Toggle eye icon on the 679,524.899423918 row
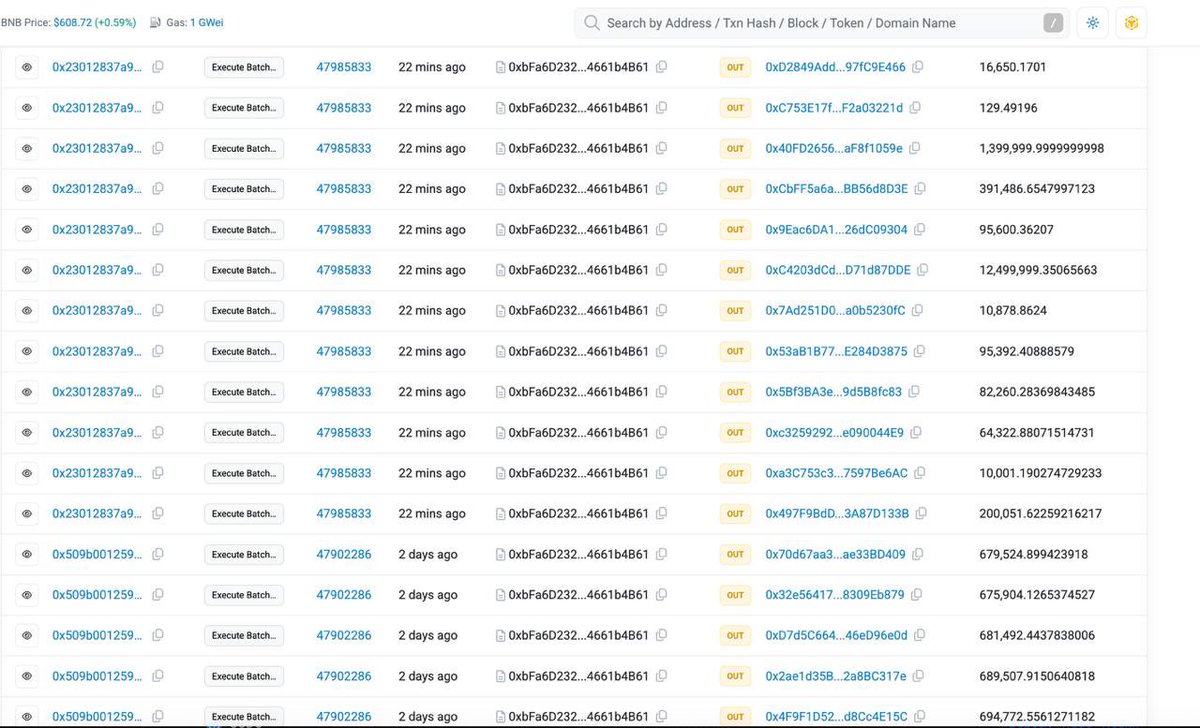This screenshot has height=728, width=1200. coord(27,554)
